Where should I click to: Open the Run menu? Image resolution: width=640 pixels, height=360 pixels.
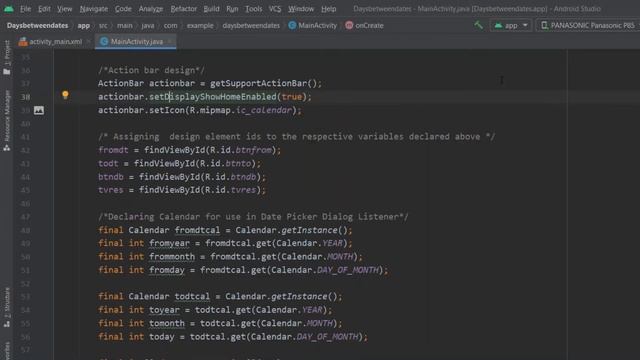pyautogui.click(x=232, y=9)
